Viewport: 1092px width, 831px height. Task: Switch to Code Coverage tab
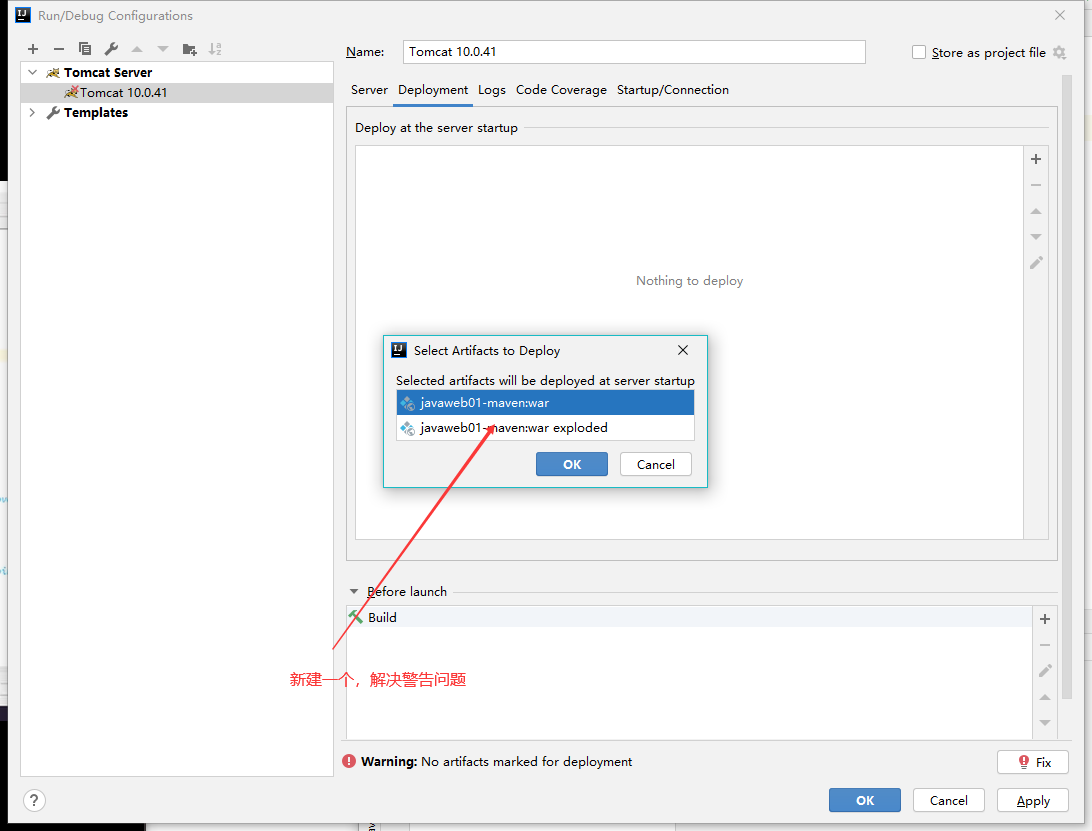561,90
